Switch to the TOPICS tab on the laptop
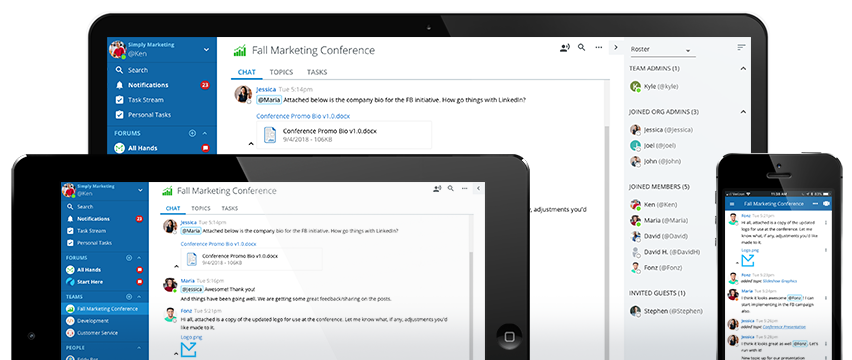 click(281, 72)
